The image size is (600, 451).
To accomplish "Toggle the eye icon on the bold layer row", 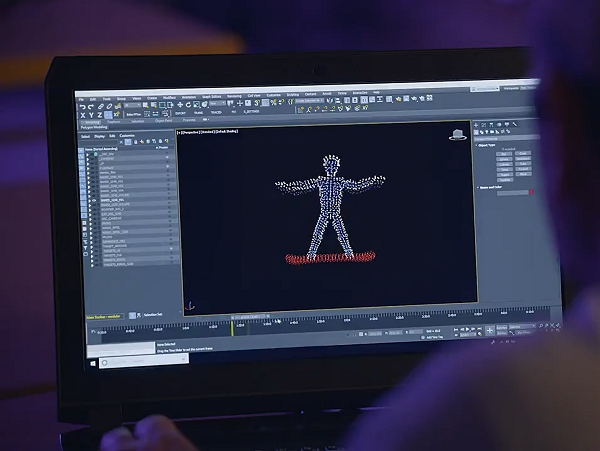I will point(94,200).
